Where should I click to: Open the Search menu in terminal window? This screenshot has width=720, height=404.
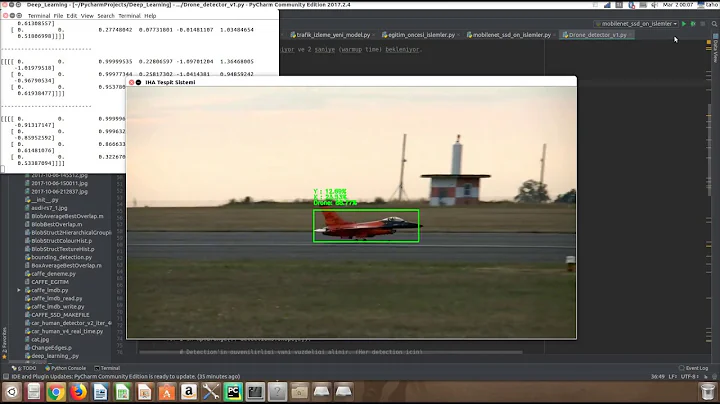(106, 16)
